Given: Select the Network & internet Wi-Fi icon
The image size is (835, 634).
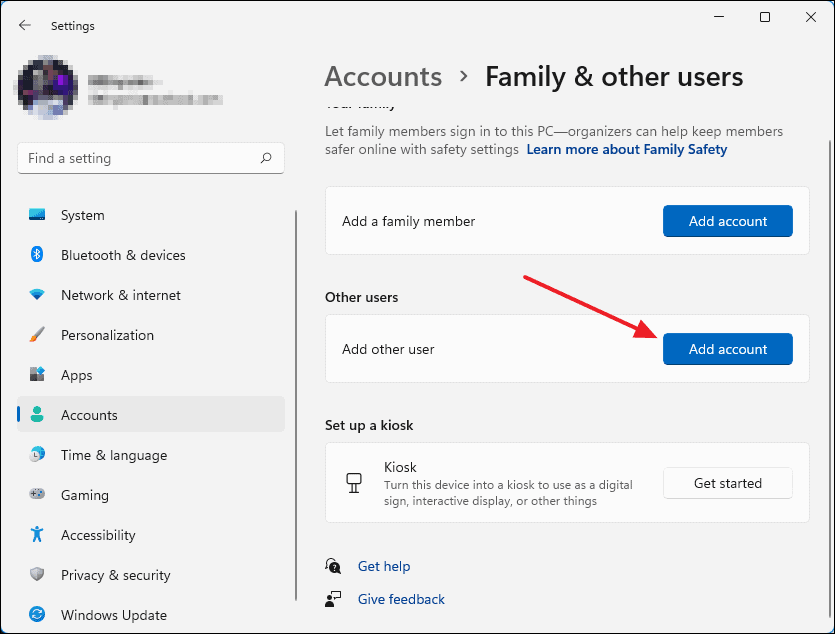Looking at the screenshot, I should coord(37,294).
